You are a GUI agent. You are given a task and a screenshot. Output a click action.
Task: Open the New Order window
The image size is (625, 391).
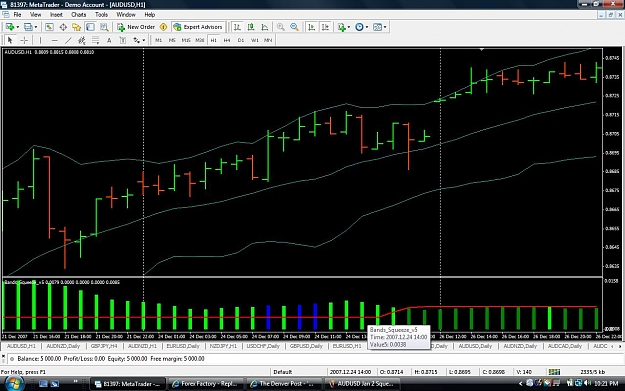coord(136,27)
